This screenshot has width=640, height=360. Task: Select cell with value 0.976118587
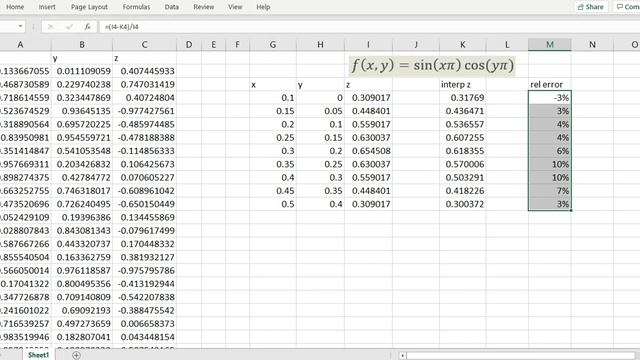(x=82, y=271)
